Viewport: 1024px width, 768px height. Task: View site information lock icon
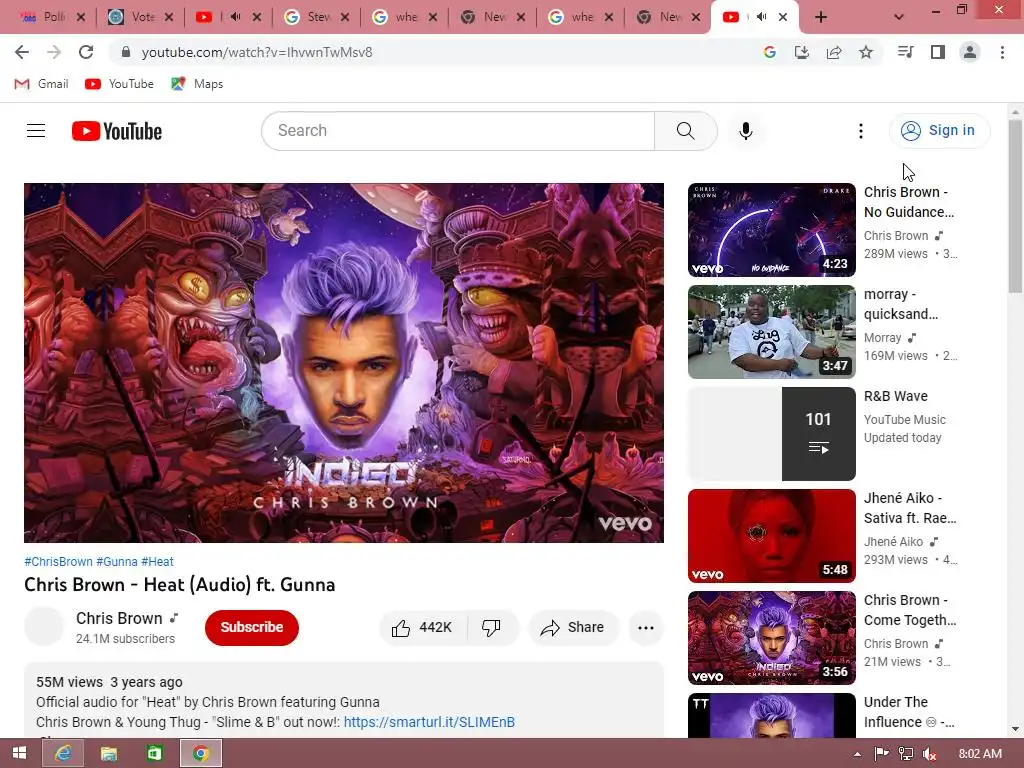point(126,52)
